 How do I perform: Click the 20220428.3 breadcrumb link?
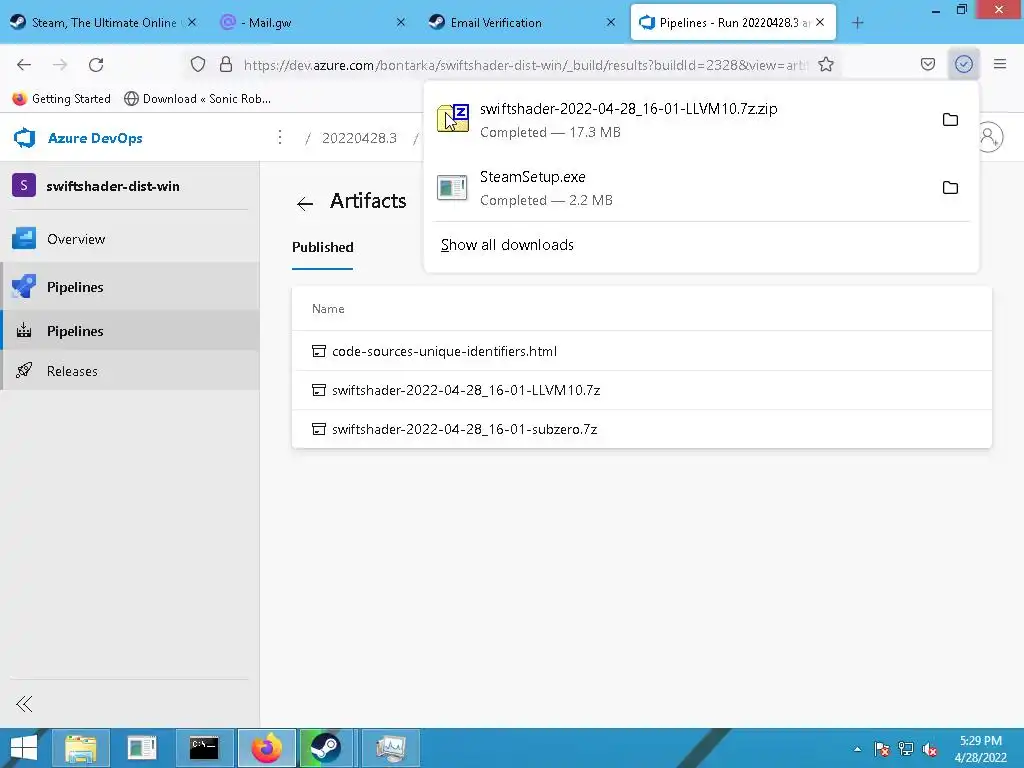[359, 138]
